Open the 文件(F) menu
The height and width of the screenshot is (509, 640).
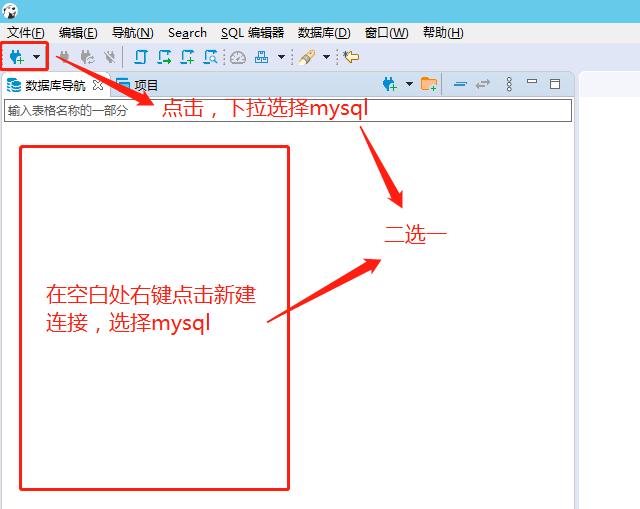26,33
